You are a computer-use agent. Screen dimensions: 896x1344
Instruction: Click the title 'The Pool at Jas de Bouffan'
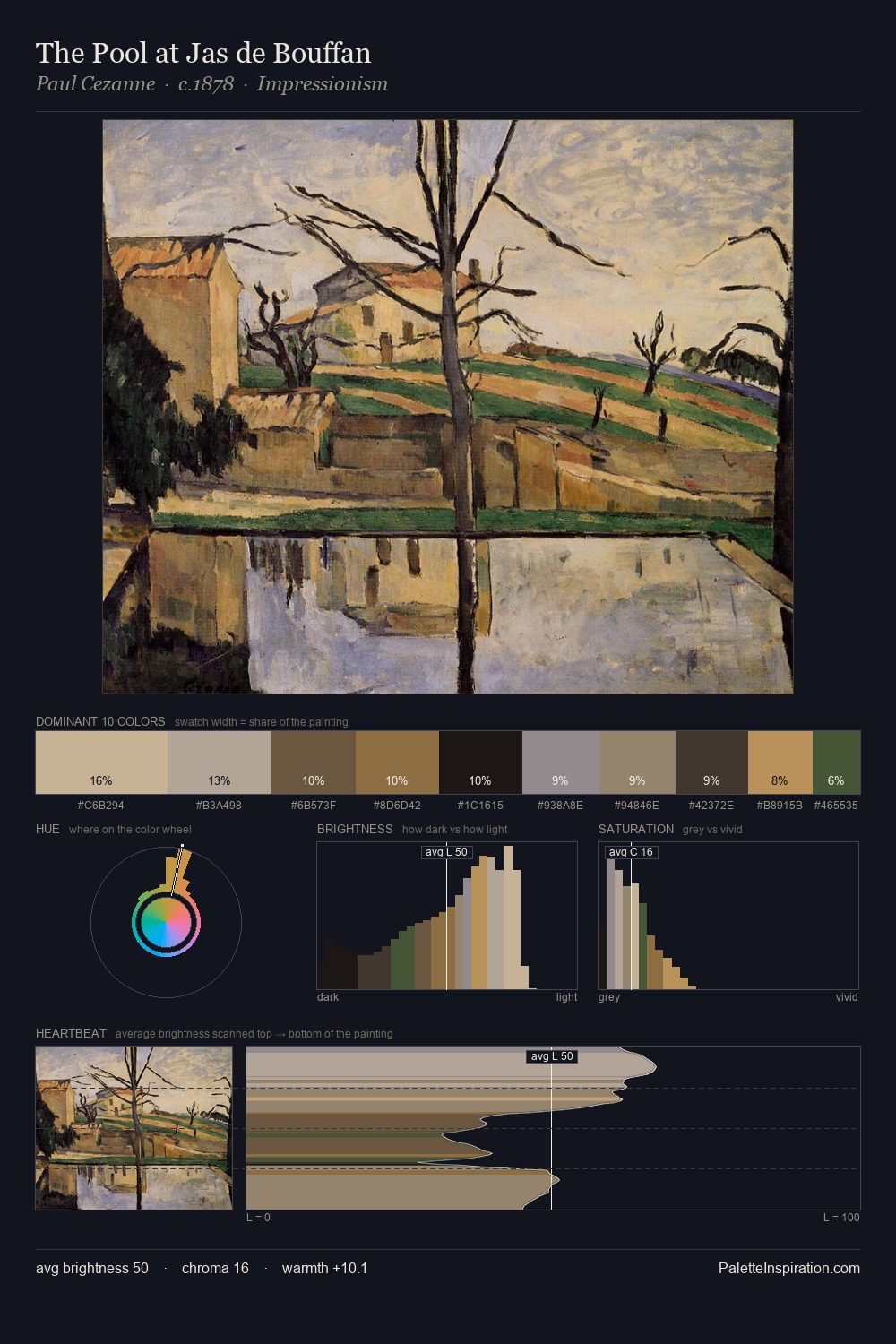[x=203, y=53]
